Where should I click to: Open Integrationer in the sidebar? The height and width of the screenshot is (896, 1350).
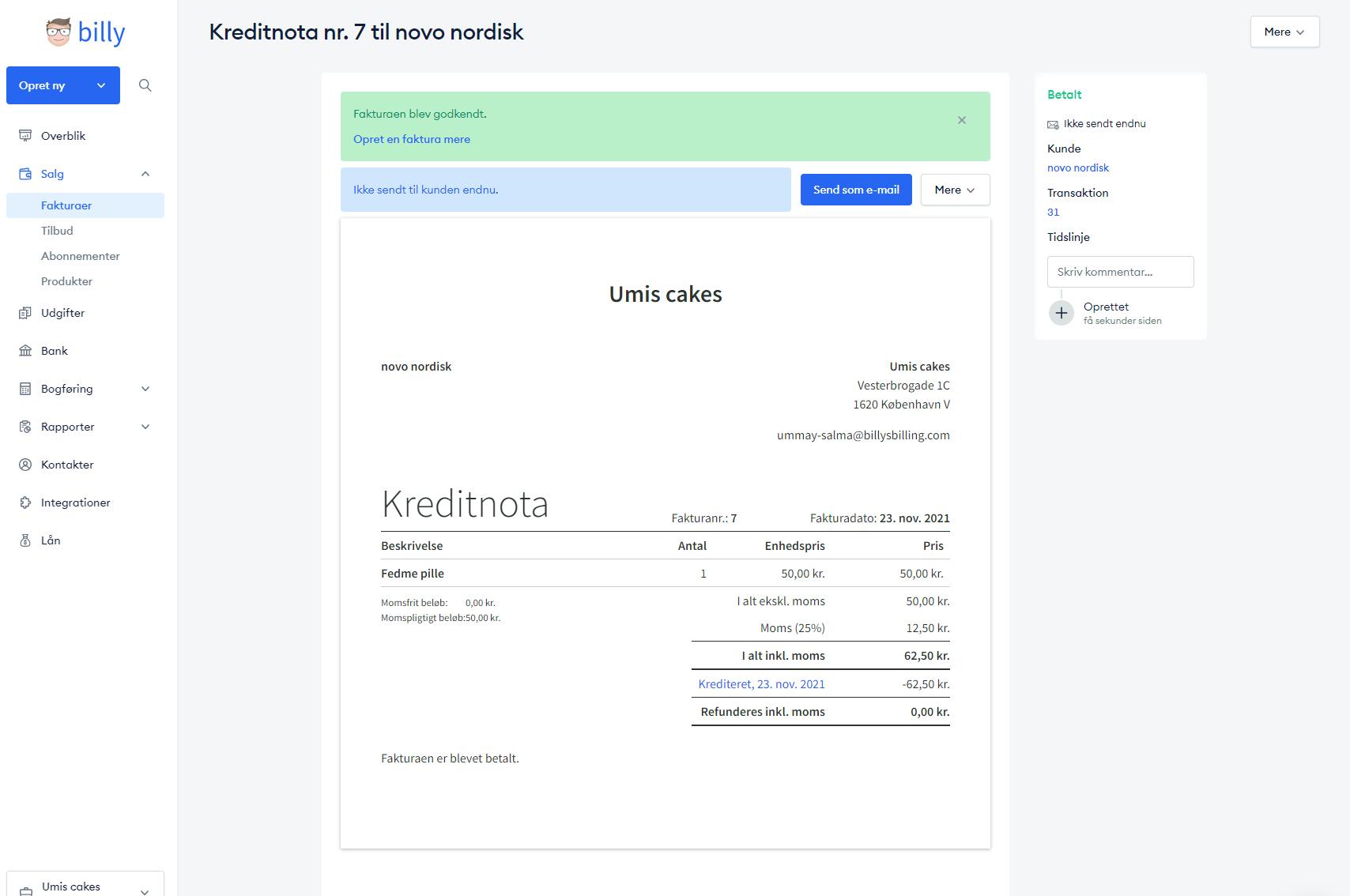pyautogui.click(x=76, y=503)
